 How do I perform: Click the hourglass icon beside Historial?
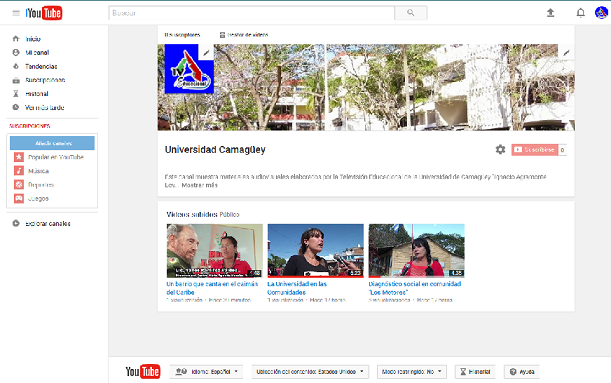click(16, 94)
